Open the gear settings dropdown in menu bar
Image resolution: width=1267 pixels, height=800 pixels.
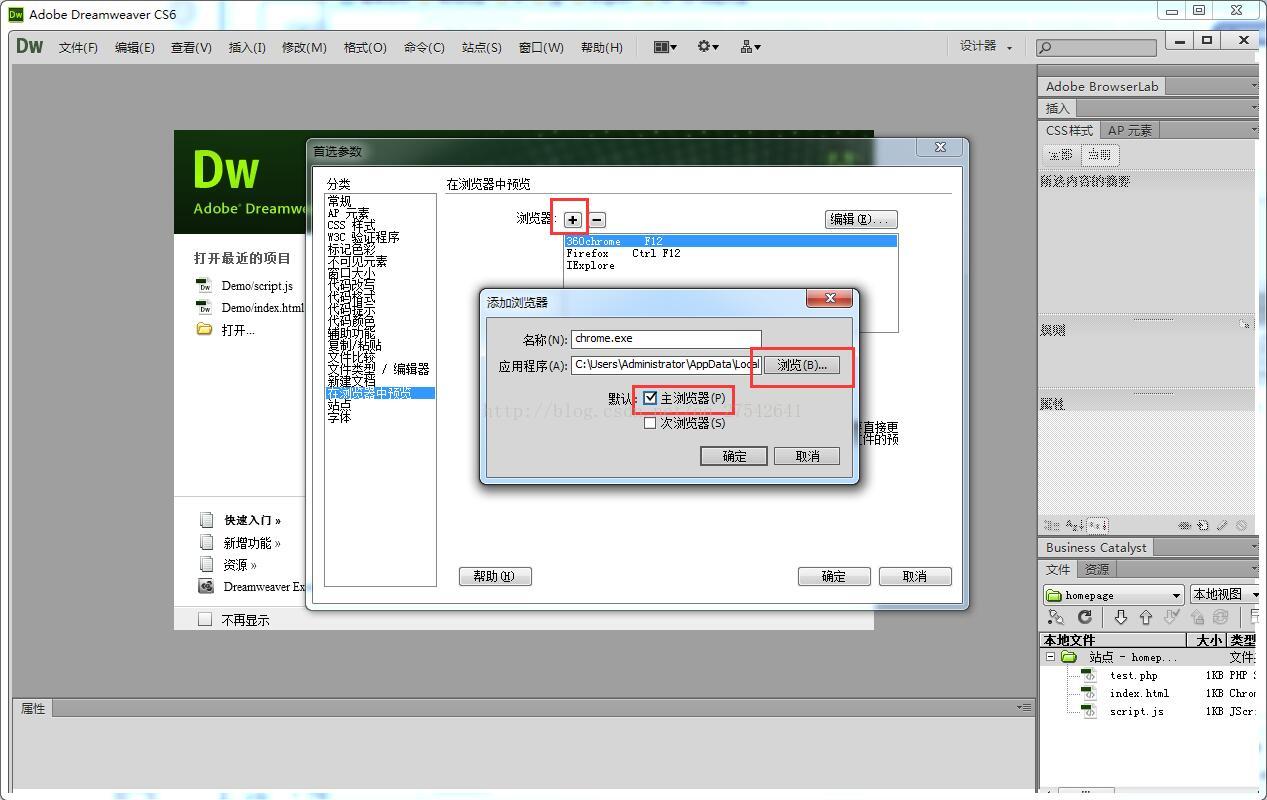click(708, 47)
